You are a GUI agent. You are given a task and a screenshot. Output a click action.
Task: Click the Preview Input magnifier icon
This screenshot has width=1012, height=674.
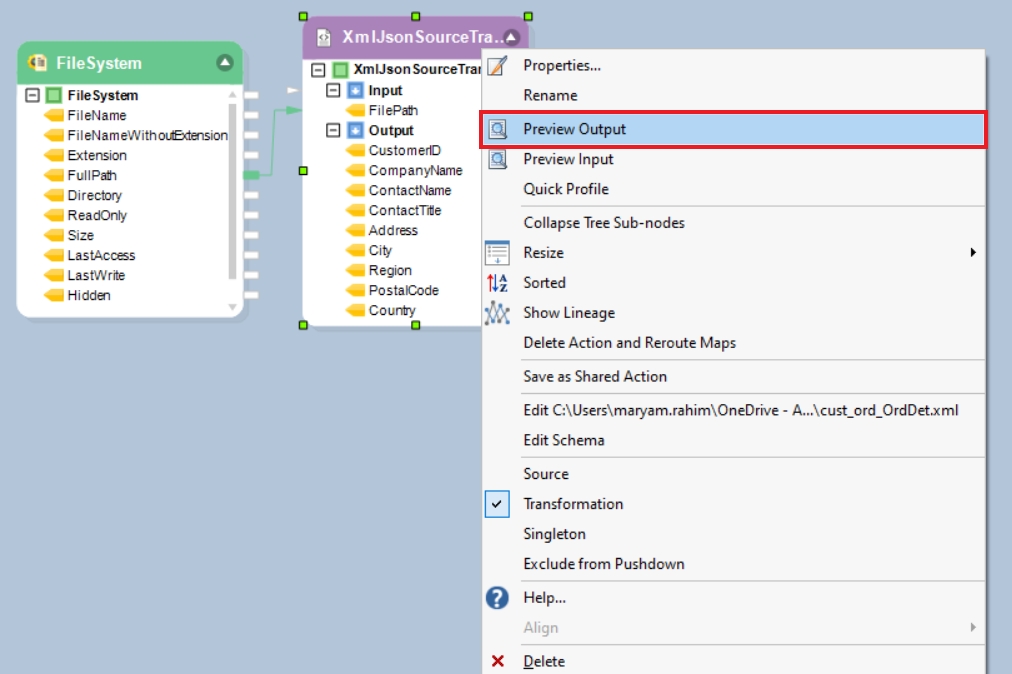coord(497,159)
